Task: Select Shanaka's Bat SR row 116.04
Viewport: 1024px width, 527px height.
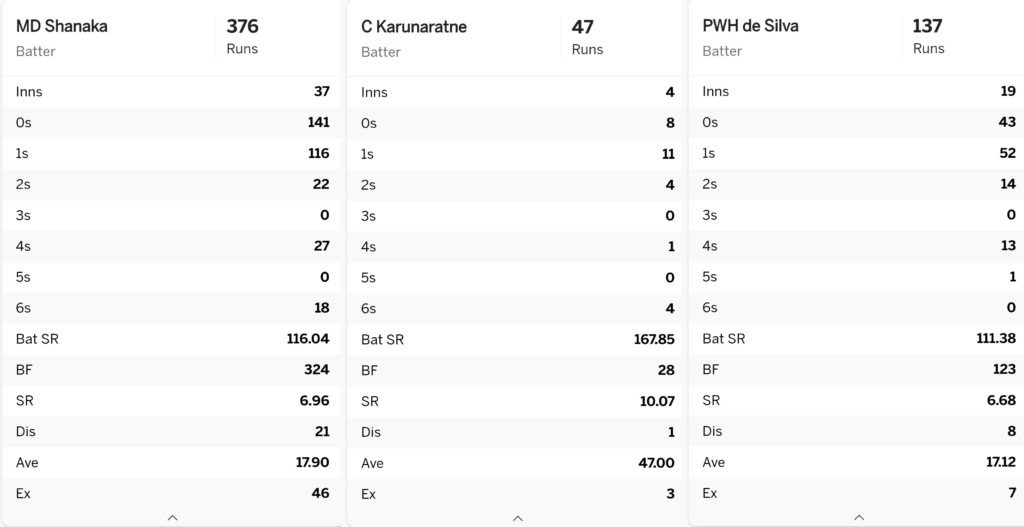Action: pos(172,339)
